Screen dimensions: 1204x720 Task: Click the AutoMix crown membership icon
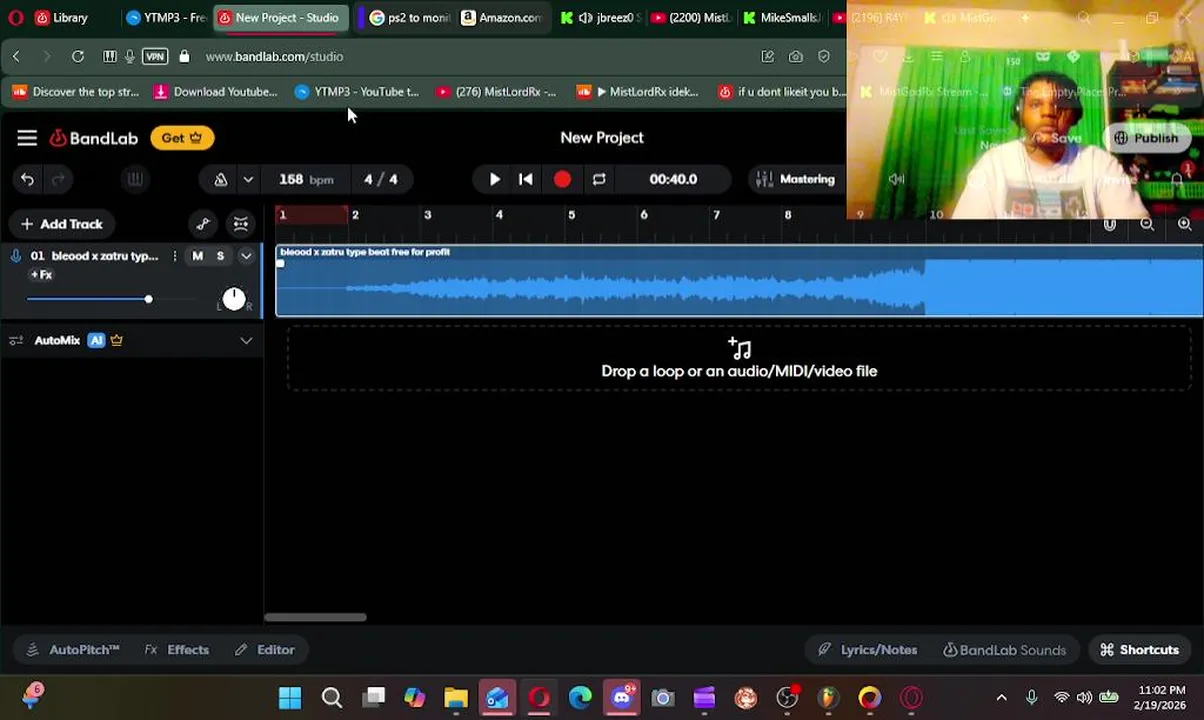117,340
